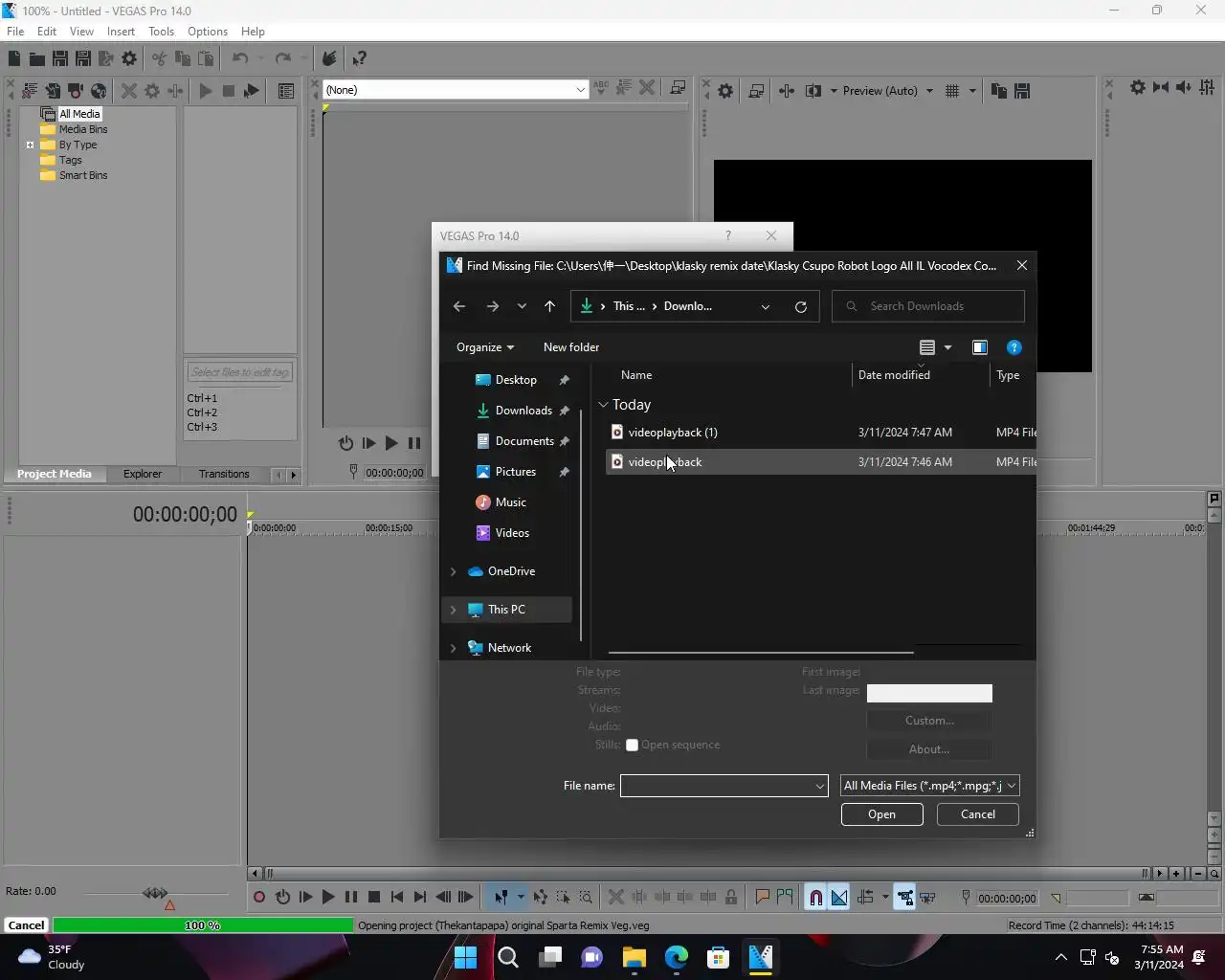Click the Record button in transport bar
This screenshot has width=1225, height=980.
pos(259,898)
